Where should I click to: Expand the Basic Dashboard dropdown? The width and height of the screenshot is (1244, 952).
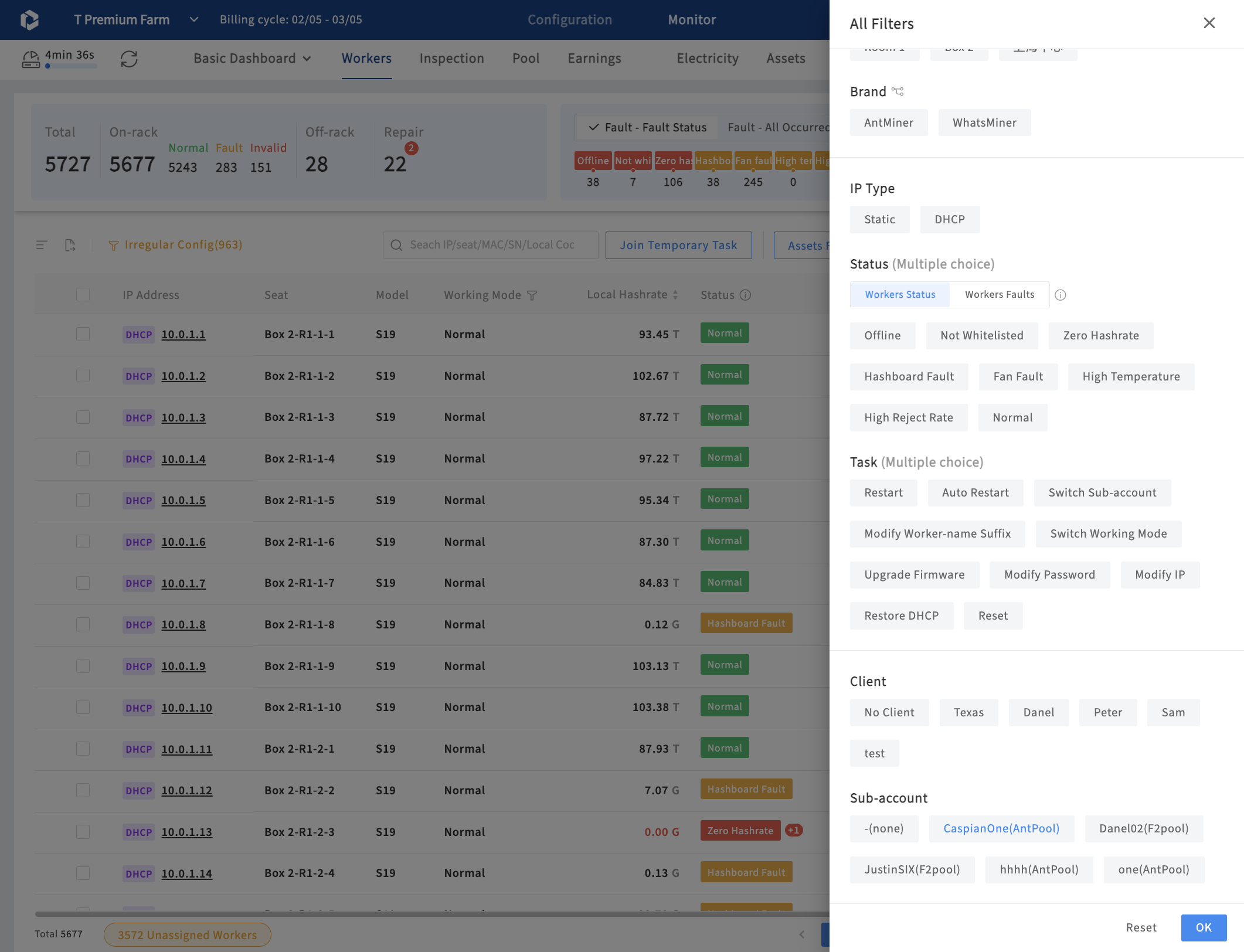pyautogui.click(x=252, y=59)
